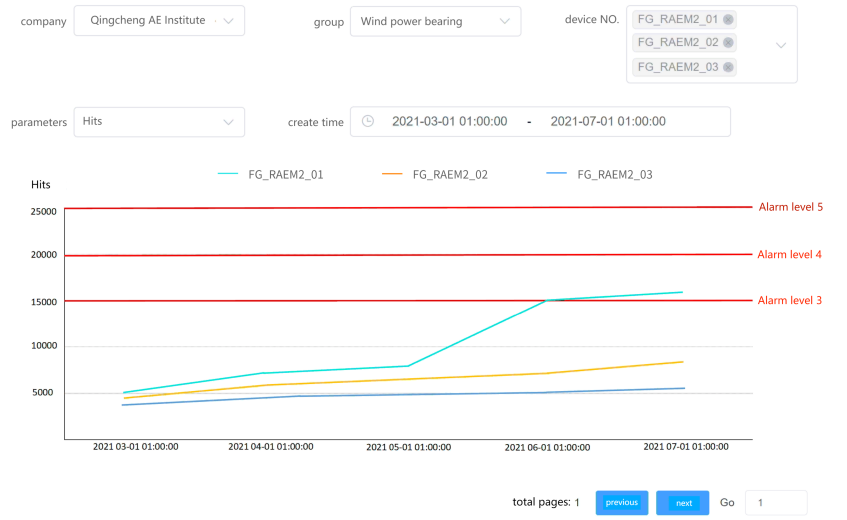Toggle FG_RAEM2_03 series in legend
Image resolution: width=847 pixels, height=520 pixels.
click(600, 174)
